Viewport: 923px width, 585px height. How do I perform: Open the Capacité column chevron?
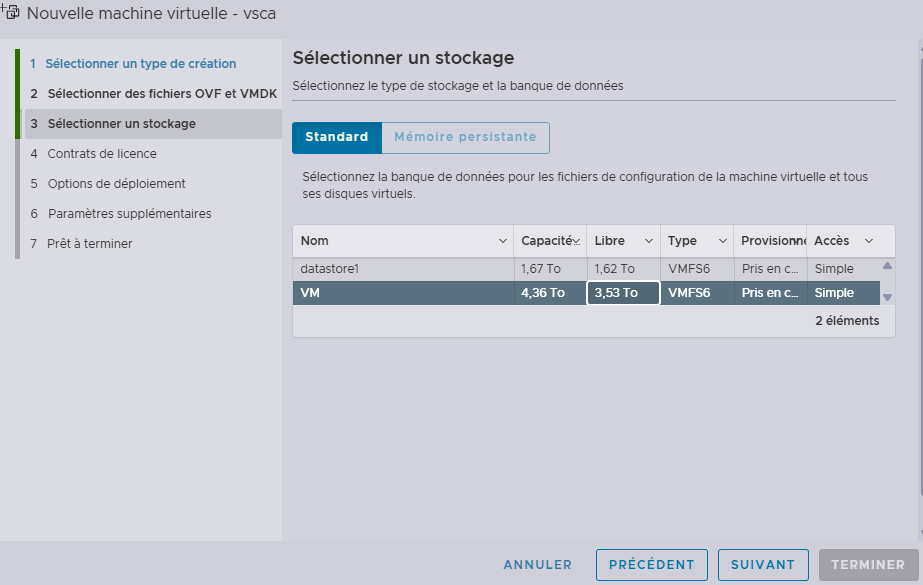click(576, 241)
